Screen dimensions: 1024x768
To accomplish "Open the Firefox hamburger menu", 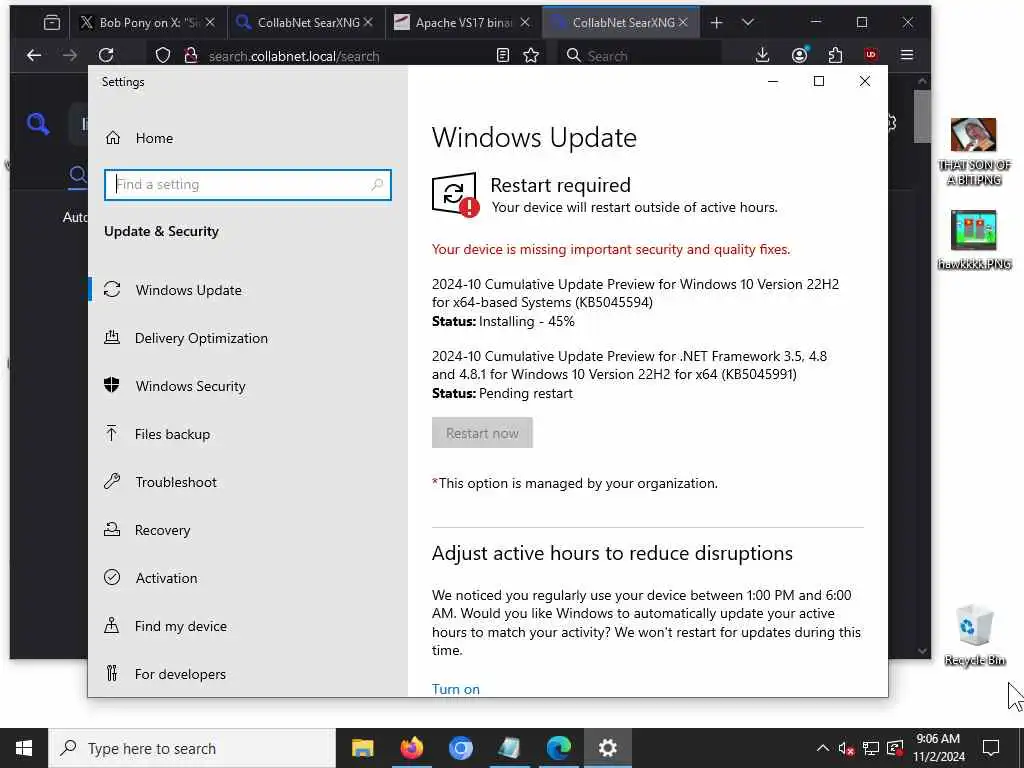I will pos(907,56).
